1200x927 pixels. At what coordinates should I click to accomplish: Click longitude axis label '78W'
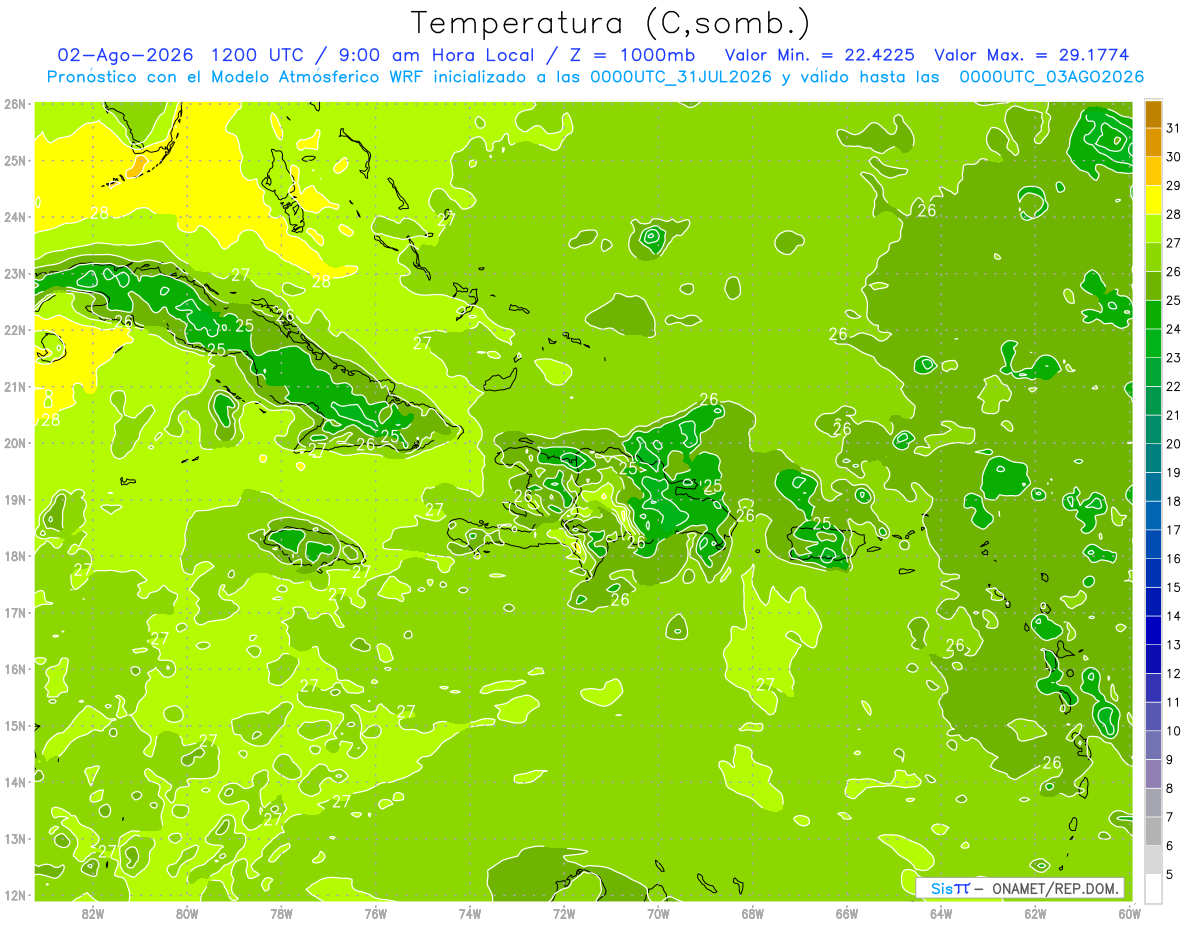281,913
